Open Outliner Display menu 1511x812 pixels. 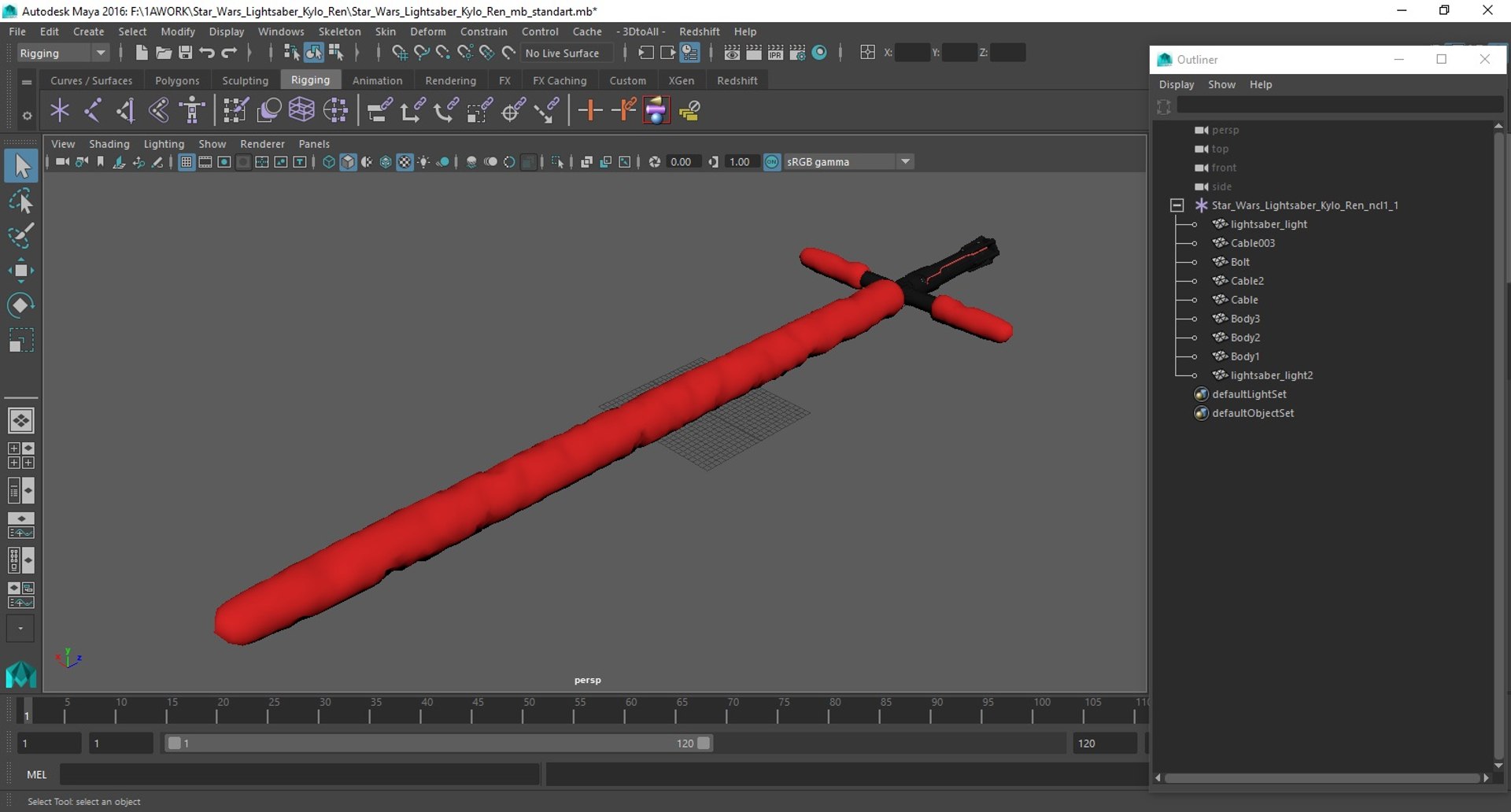tap(1177, 84)
